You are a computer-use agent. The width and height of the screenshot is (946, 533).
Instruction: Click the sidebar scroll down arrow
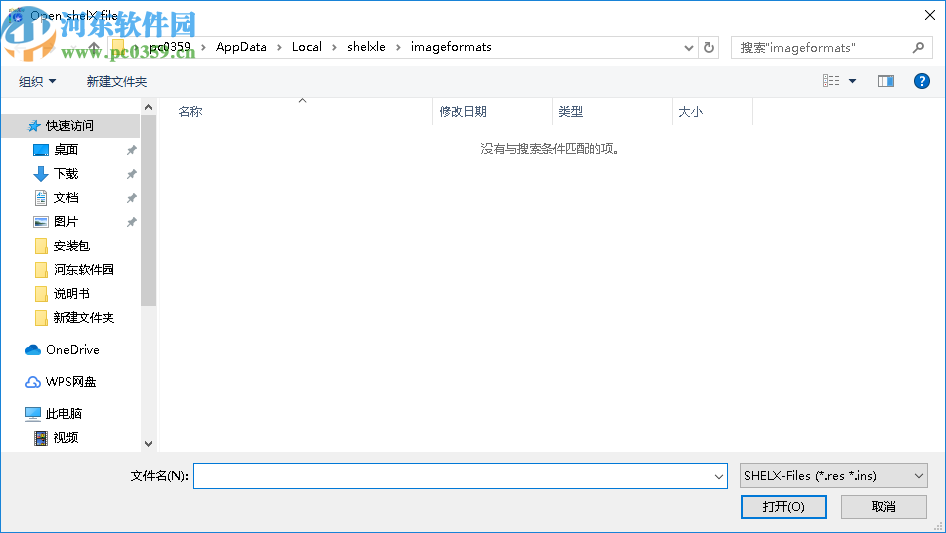[148, 444]
